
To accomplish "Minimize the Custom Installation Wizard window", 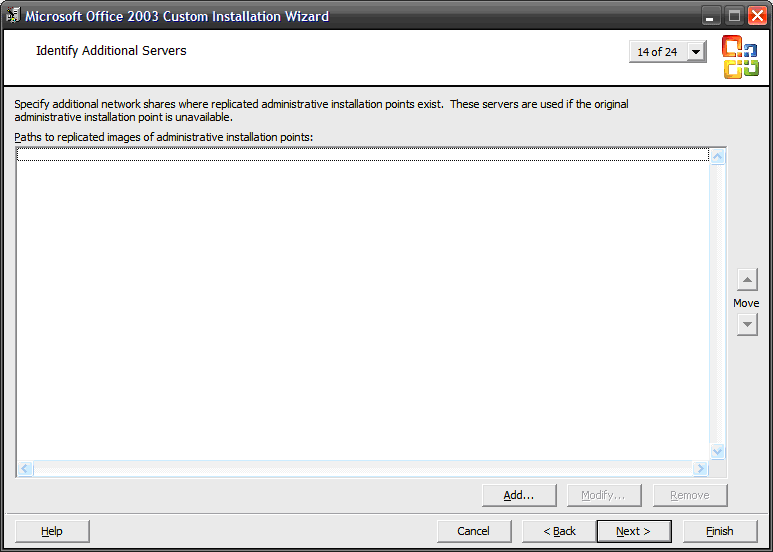I will (x=711, y=16).
